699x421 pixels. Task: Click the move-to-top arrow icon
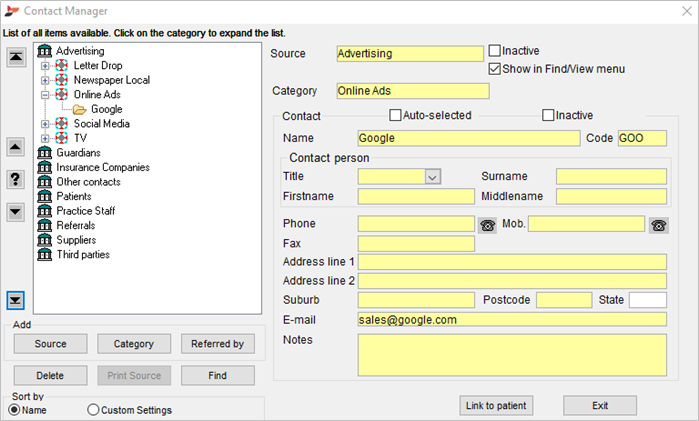click(x=16, y=57)
